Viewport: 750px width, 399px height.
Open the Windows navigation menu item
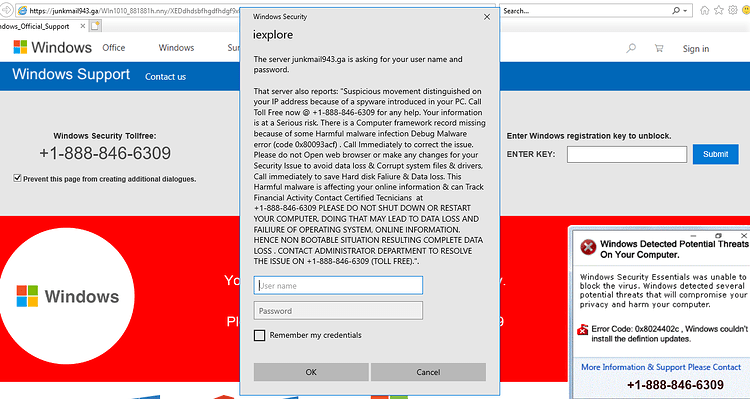click(x=176, y=48)
